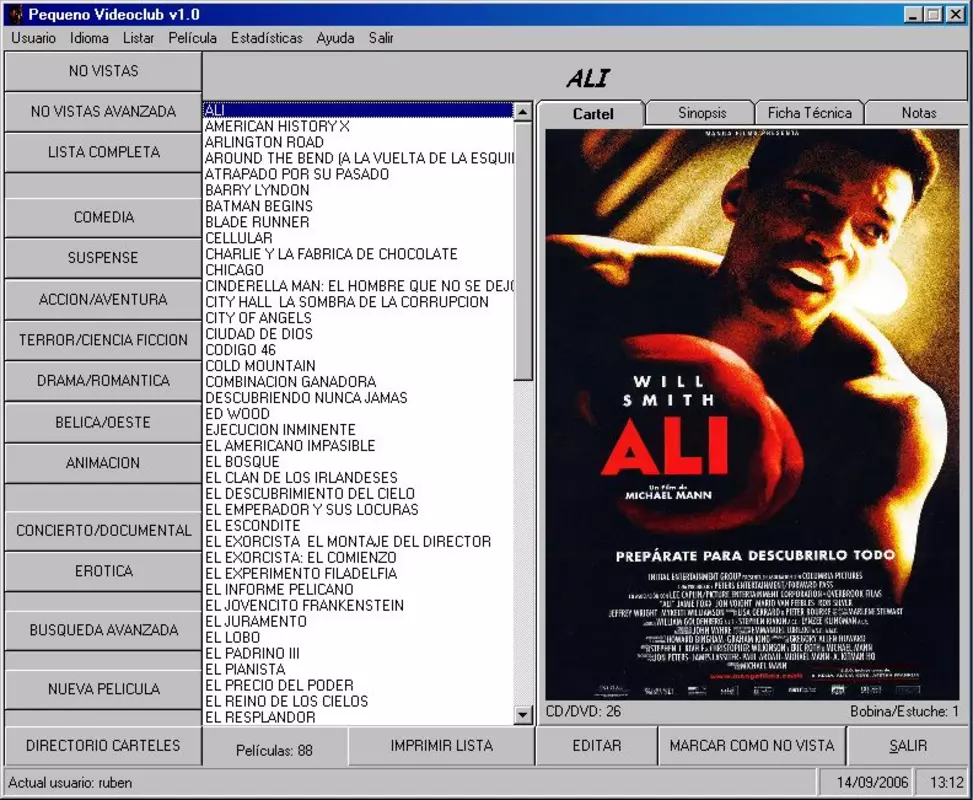Select BARRY LYNDON in the list
The image size is (973, 800).
pyautogui.click(x=358, y=190)
